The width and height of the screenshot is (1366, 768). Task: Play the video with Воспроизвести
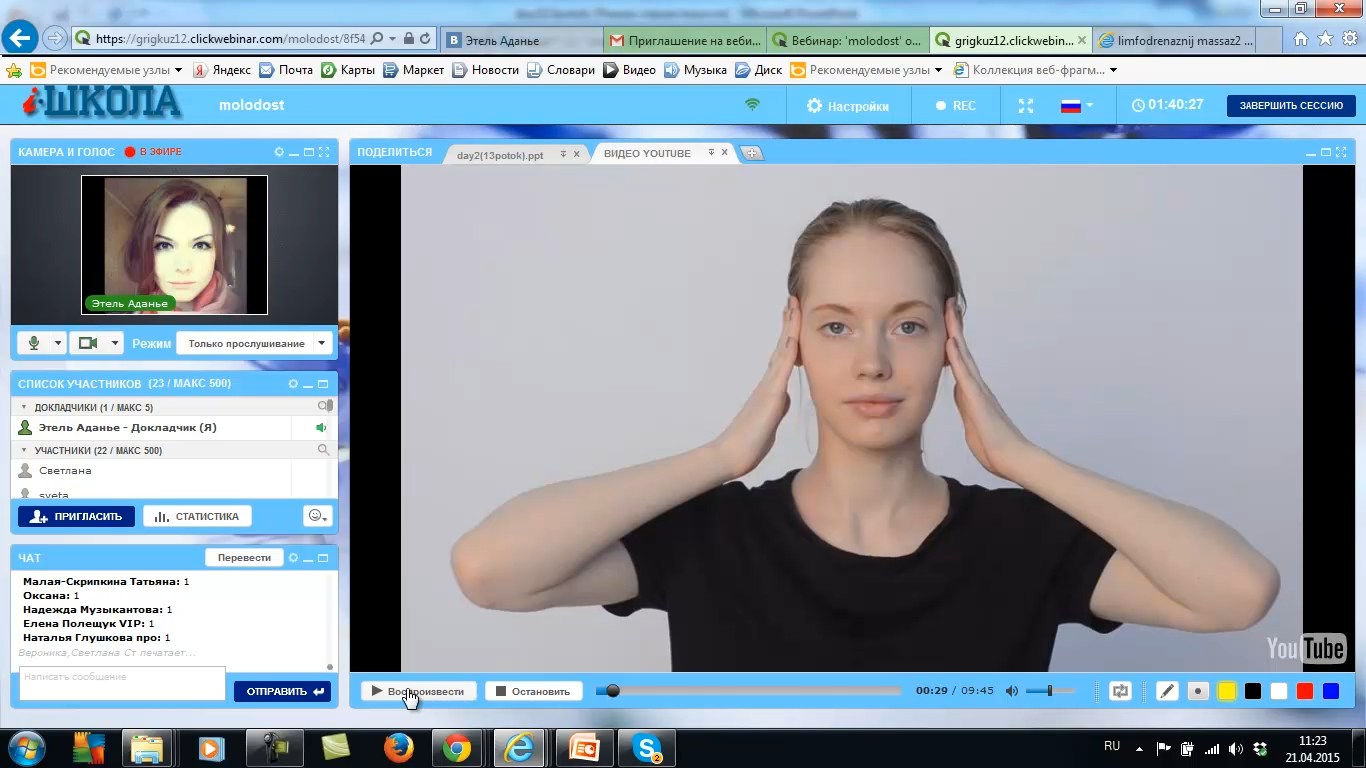[418, 691]
